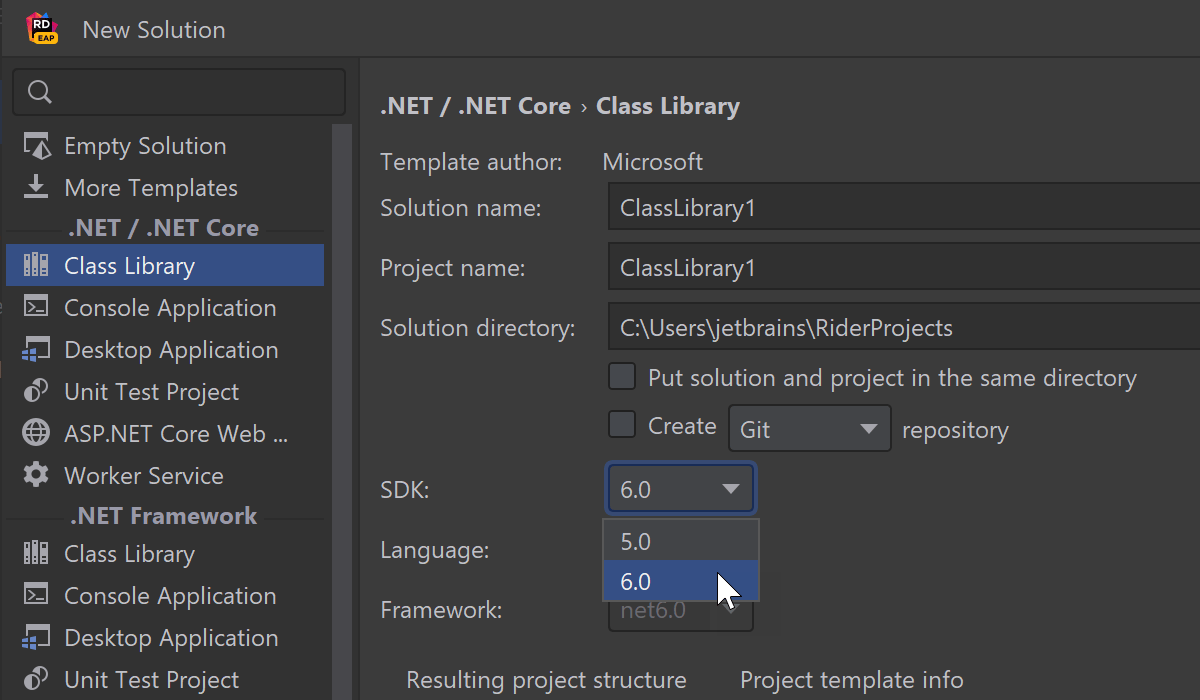Choose 6.0 from the SDK list
This screenshot has width=1200, height=700.
[x=680, y=581]
